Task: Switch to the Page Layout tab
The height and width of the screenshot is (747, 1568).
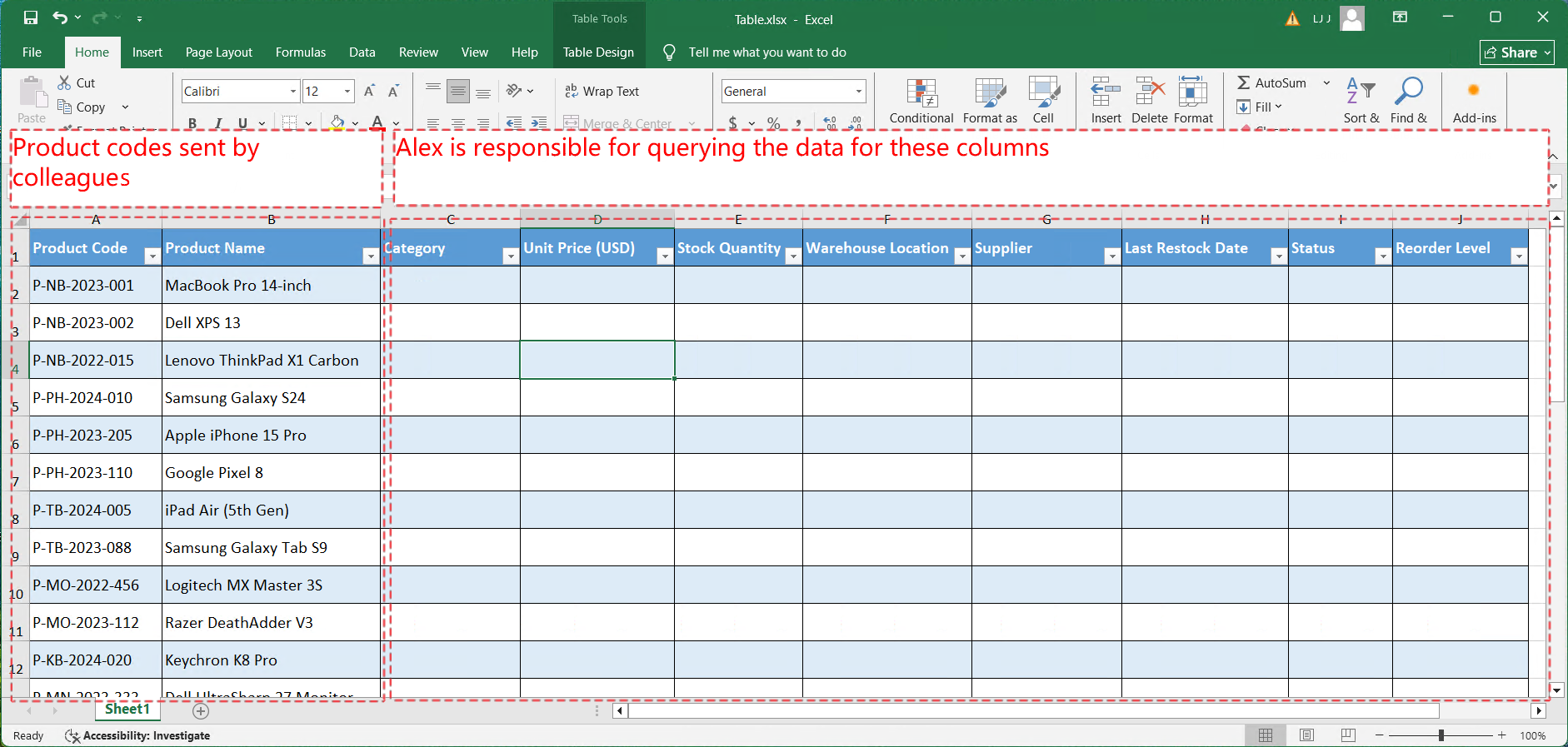Action: click(x=218, y=52)
